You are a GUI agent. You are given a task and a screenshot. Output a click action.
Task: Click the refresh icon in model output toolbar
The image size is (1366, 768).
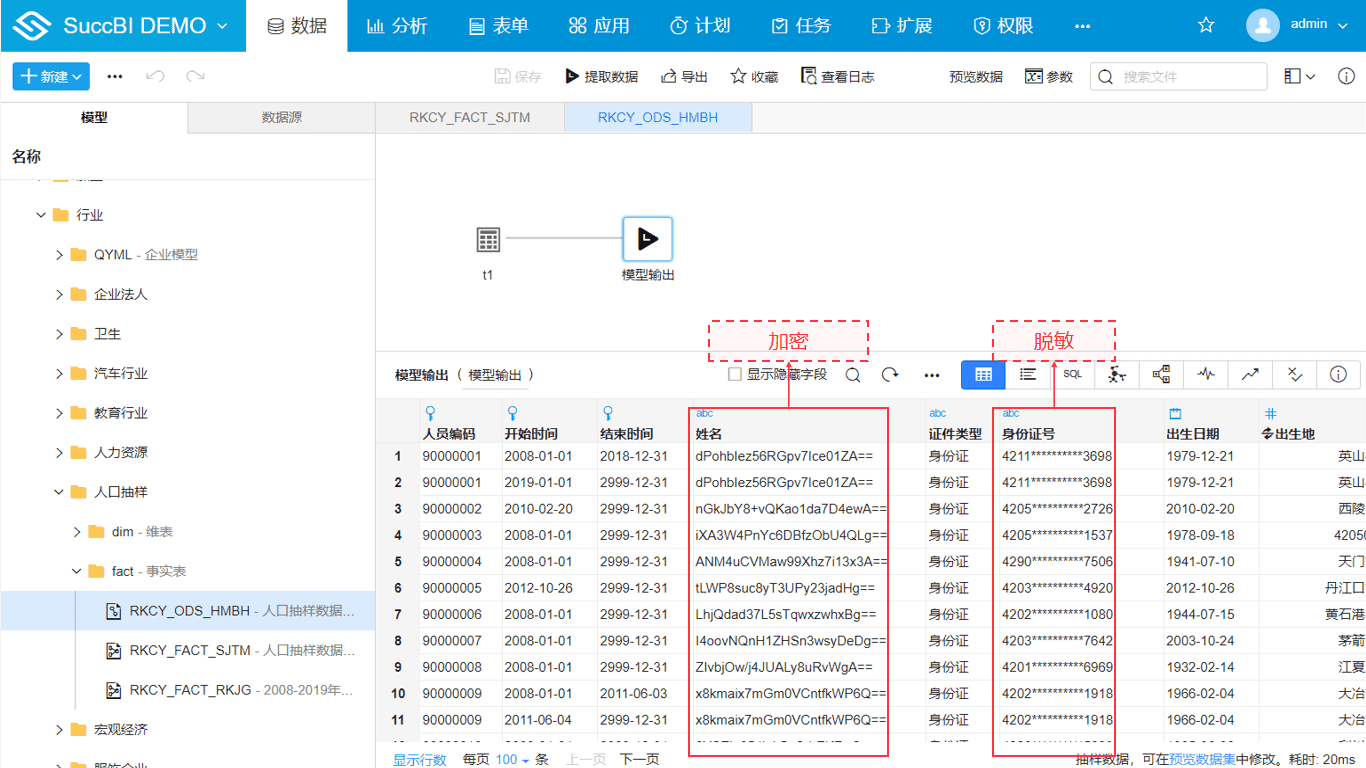(890, 375)
